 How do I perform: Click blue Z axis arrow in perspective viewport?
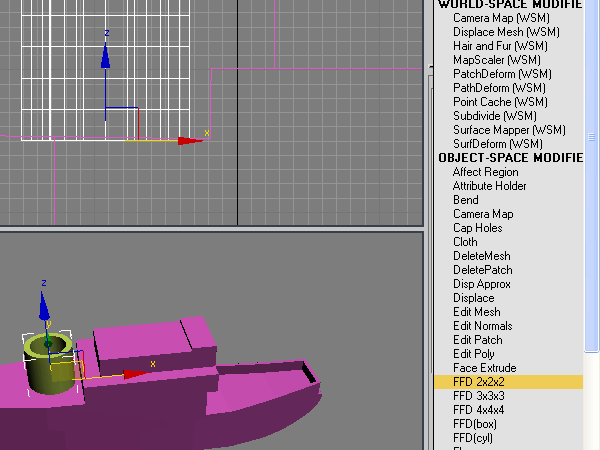pos(44,306)
